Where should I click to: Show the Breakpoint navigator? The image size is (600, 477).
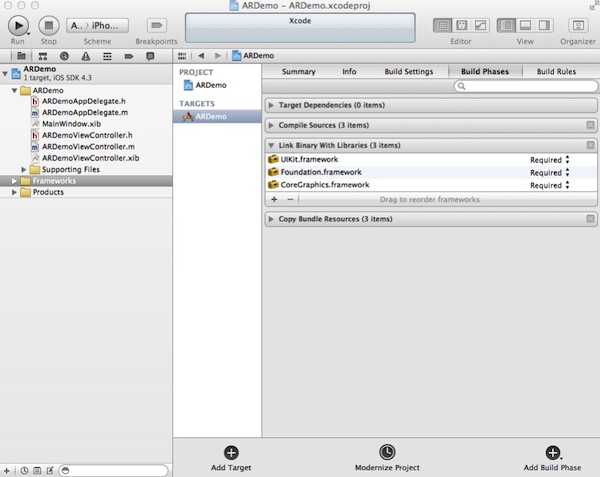[x=129, y=56]
